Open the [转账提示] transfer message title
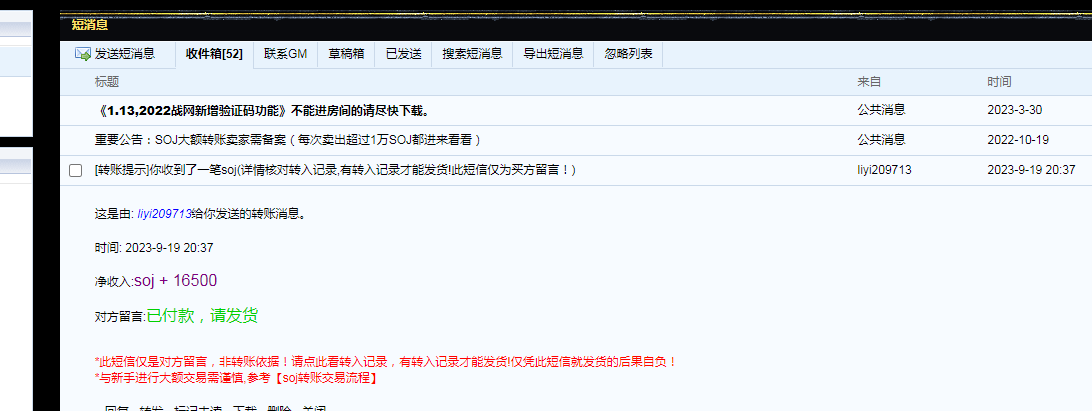Screen dimensions: 1092x411 (x=335, y=170)
